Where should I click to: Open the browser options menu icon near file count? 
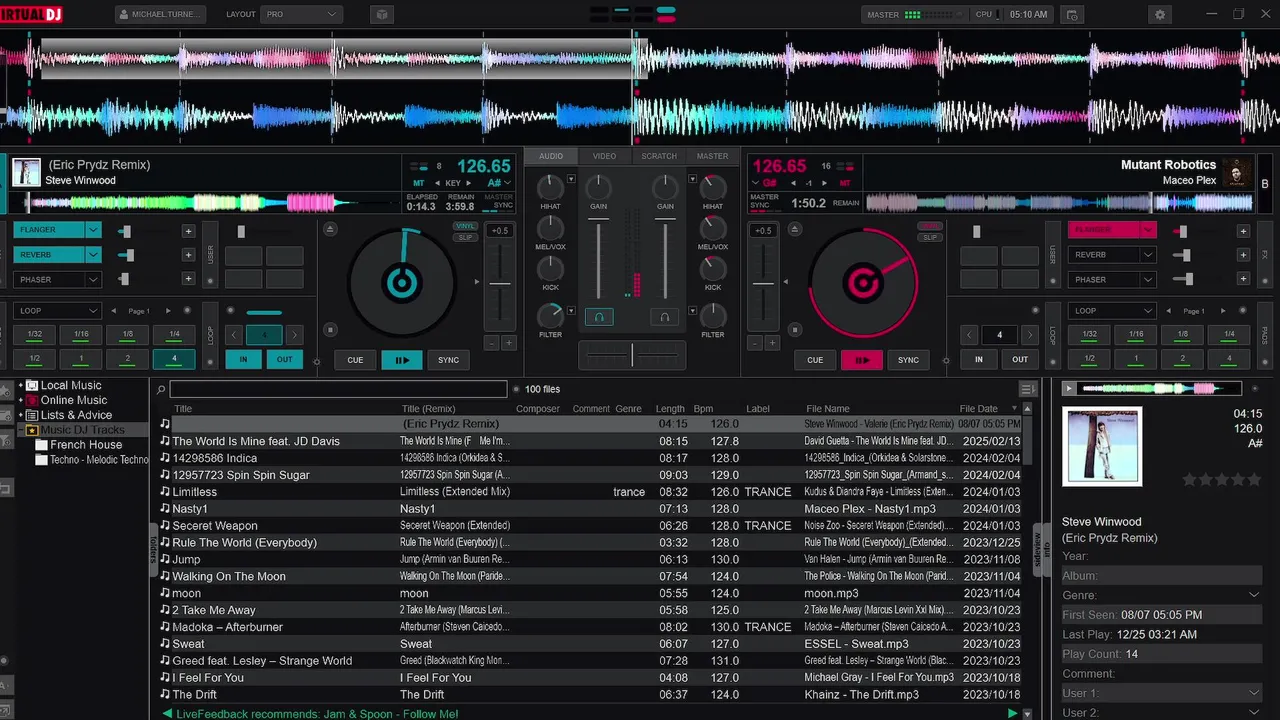click(x=1027, y=389)
